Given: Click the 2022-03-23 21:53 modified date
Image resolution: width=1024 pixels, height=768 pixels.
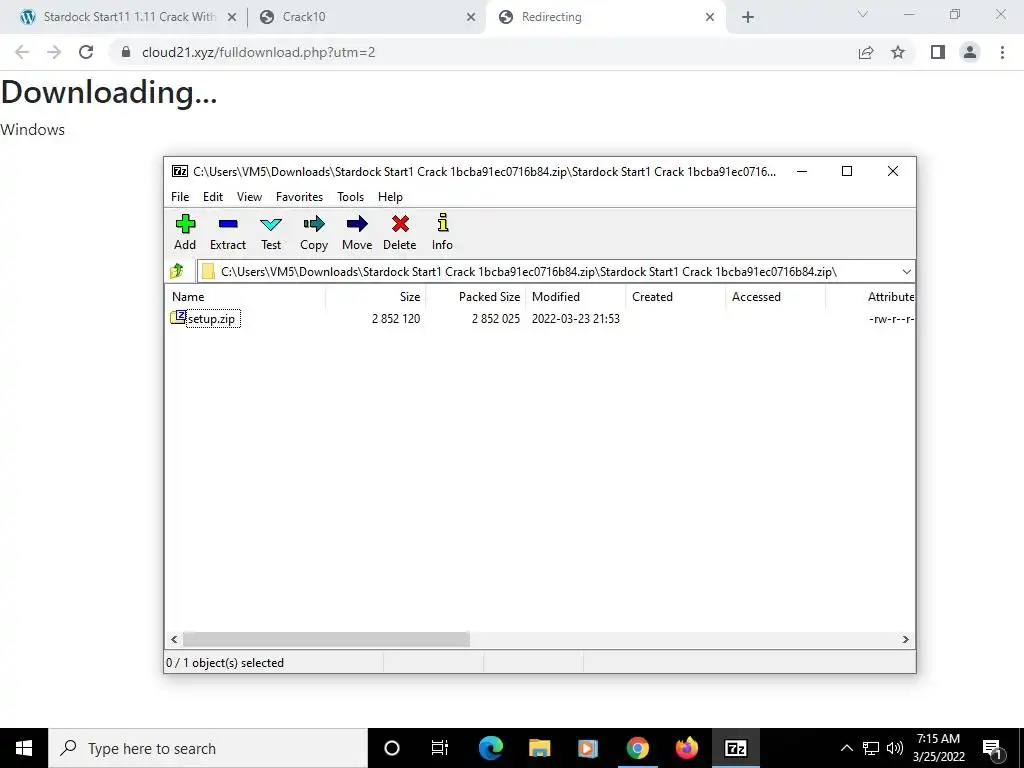Looking at the screenshot, I should (x=576, y=319).
